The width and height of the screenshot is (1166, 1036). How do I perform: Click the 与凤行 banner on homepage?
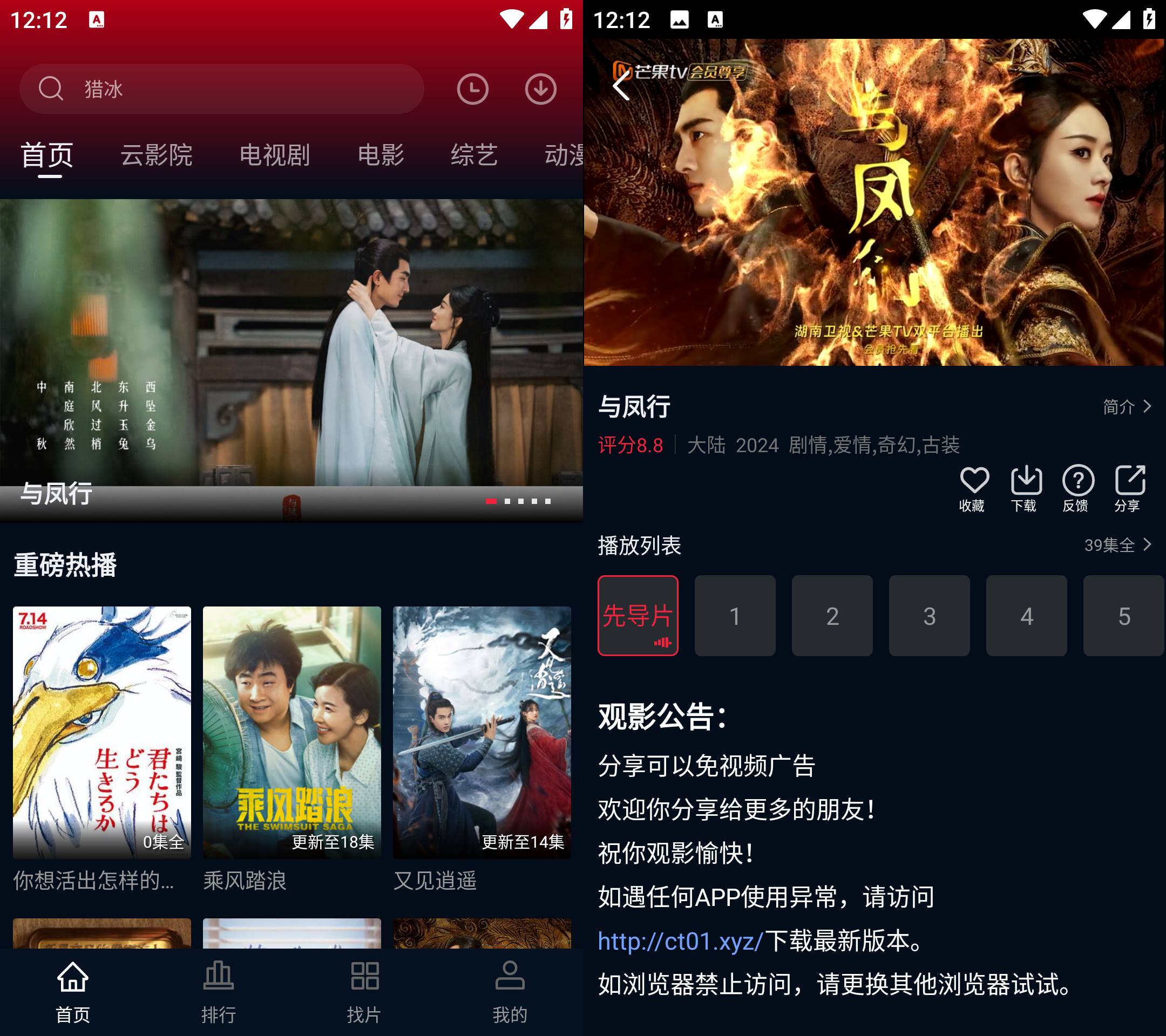click(x=291, y=360)
